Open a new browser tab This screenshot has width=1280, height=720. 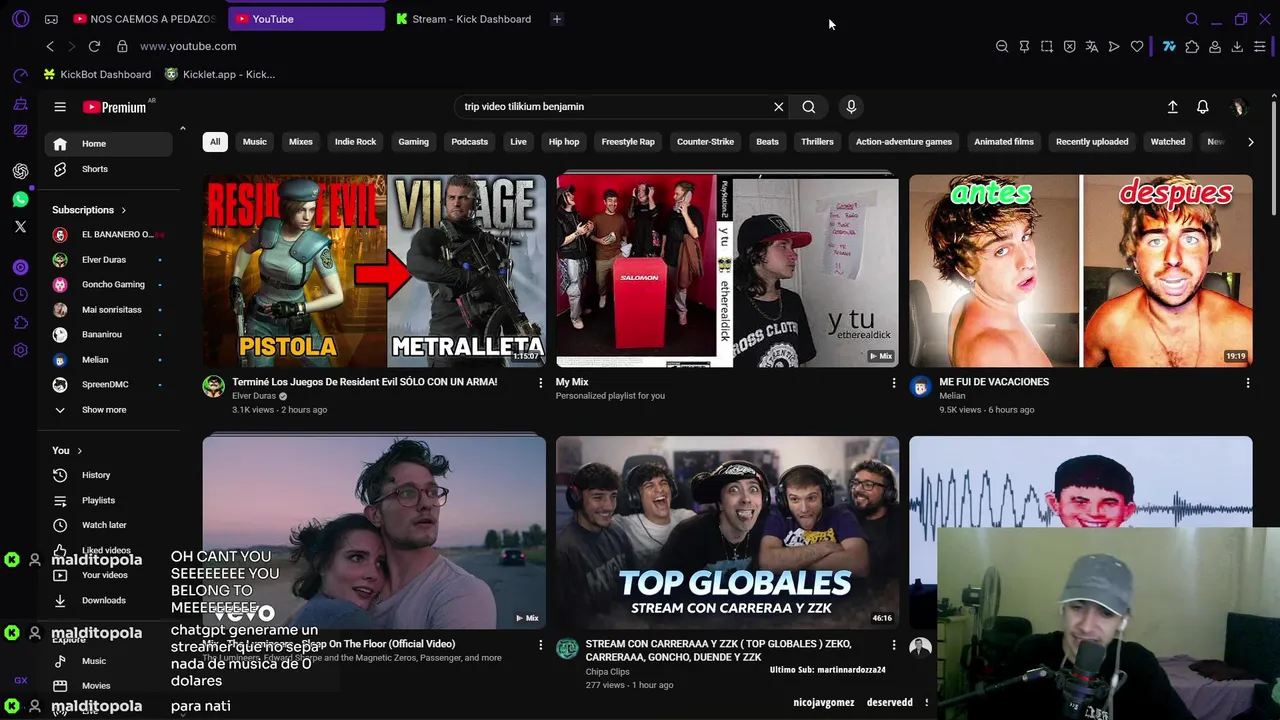tap(557, 19)
